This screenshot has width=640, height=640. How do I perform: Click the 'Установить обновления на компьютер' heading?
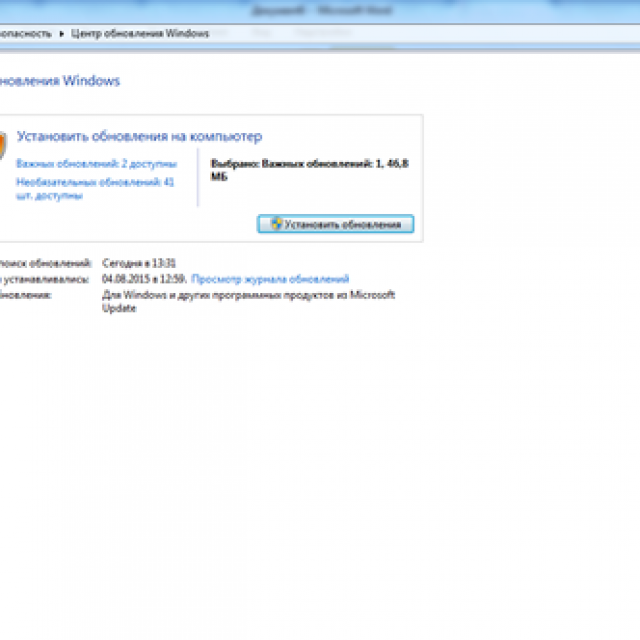point(139,136)
